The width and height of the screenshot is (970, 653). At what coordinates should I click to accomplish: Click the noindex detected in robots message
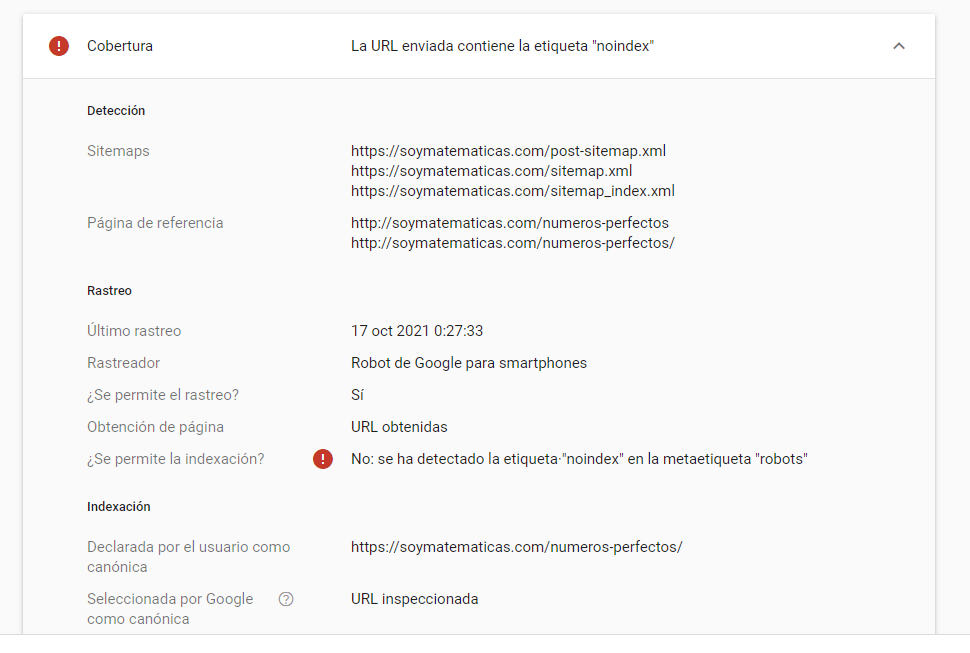pyautogui.click(x=579, y=459)
